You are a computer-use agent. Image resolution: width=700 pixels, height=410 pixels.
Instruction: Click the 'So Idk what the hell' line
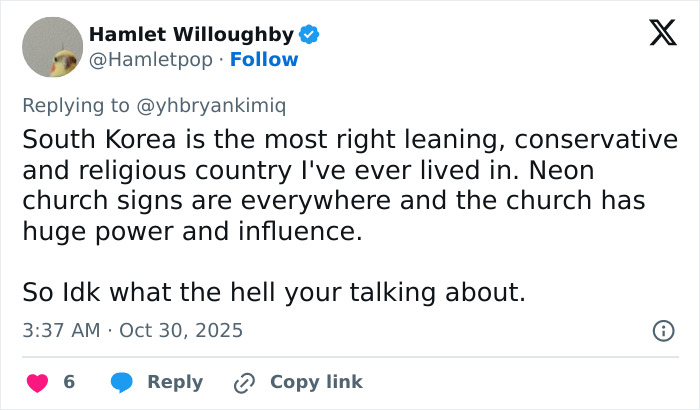pyautogui.click(x=274, y=294)
